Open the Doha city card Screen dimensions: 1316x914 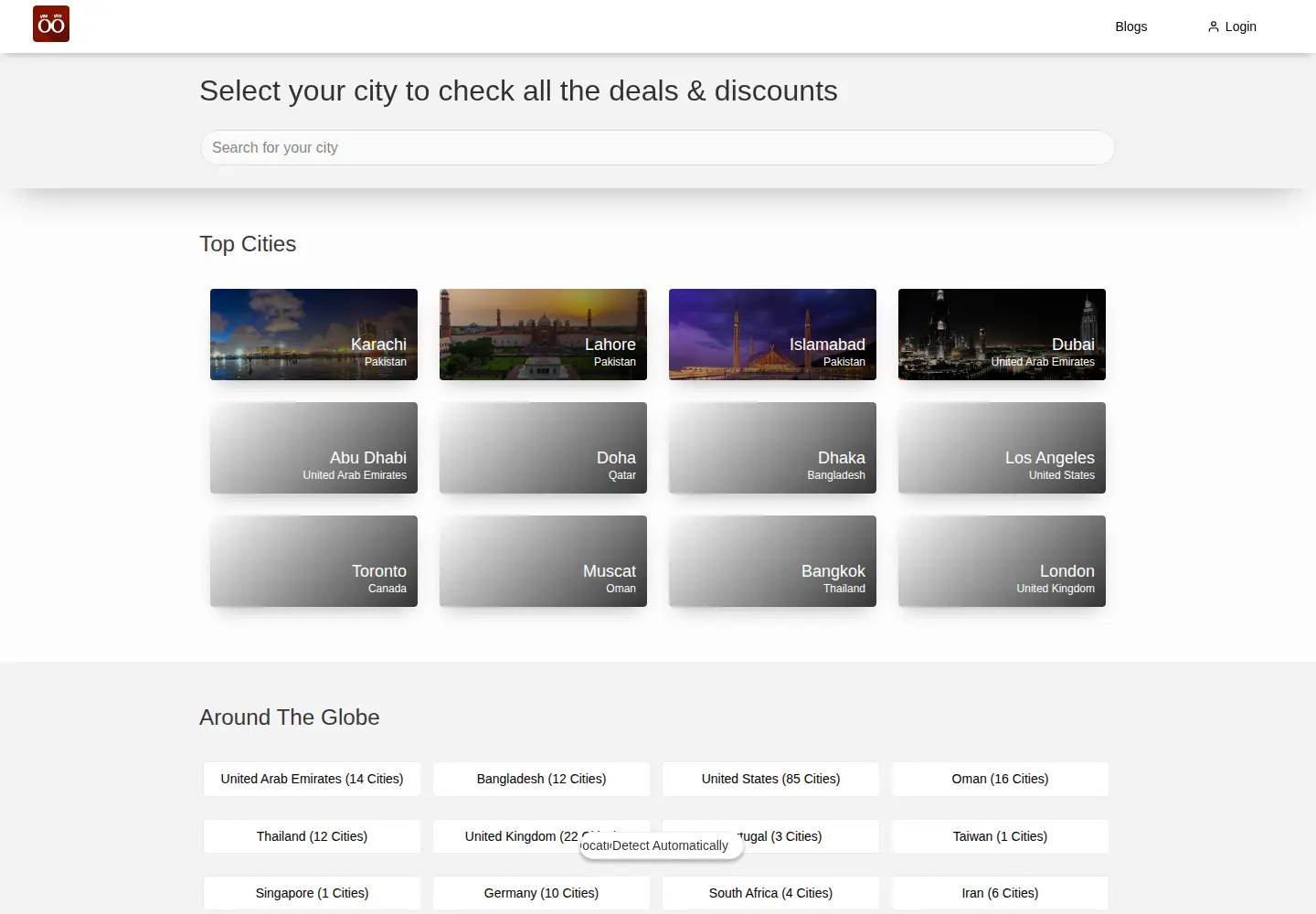coord(543,448)
